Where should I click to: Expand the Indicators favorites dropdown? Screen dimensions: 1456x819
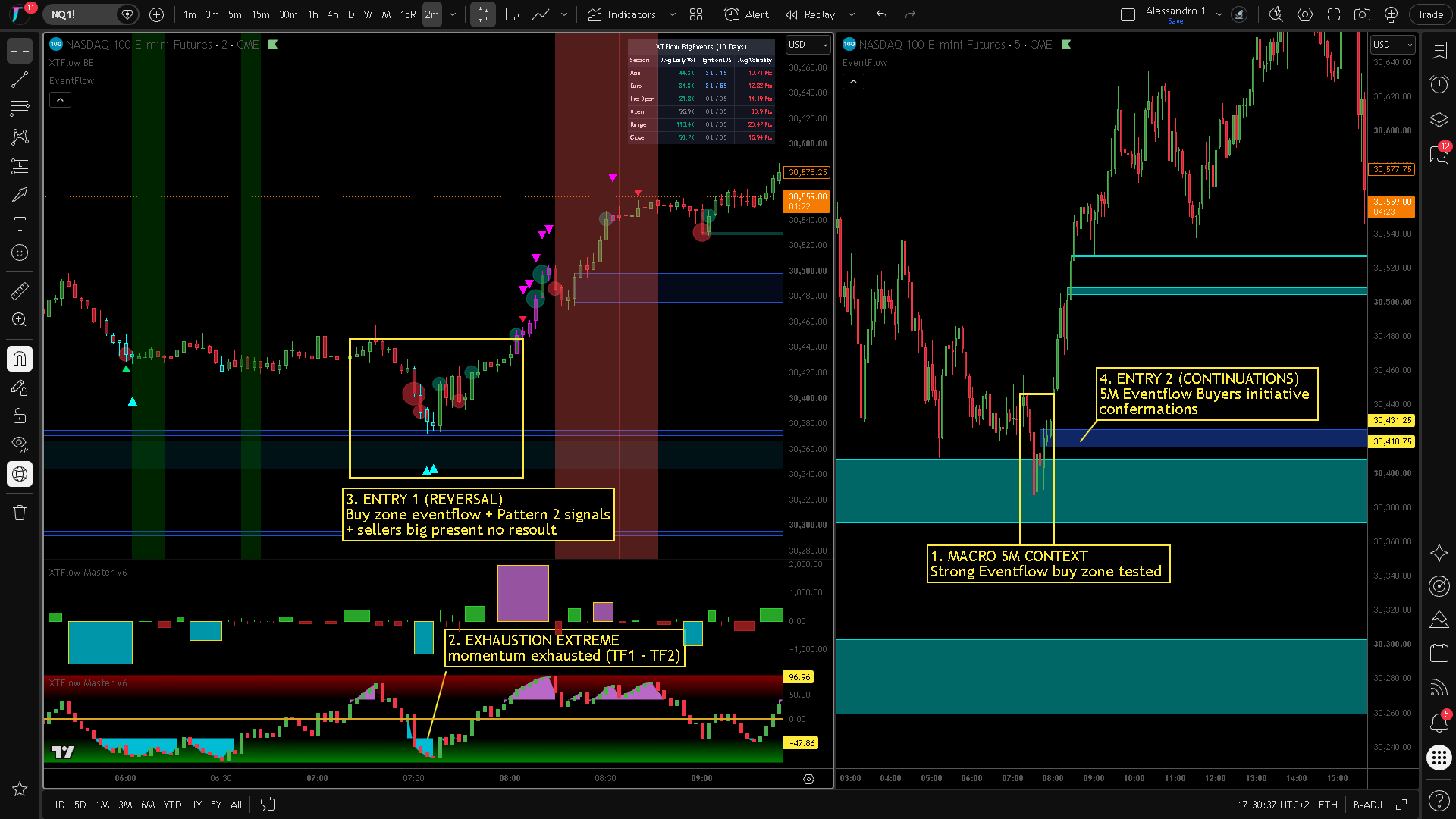[x=672, y=14]
